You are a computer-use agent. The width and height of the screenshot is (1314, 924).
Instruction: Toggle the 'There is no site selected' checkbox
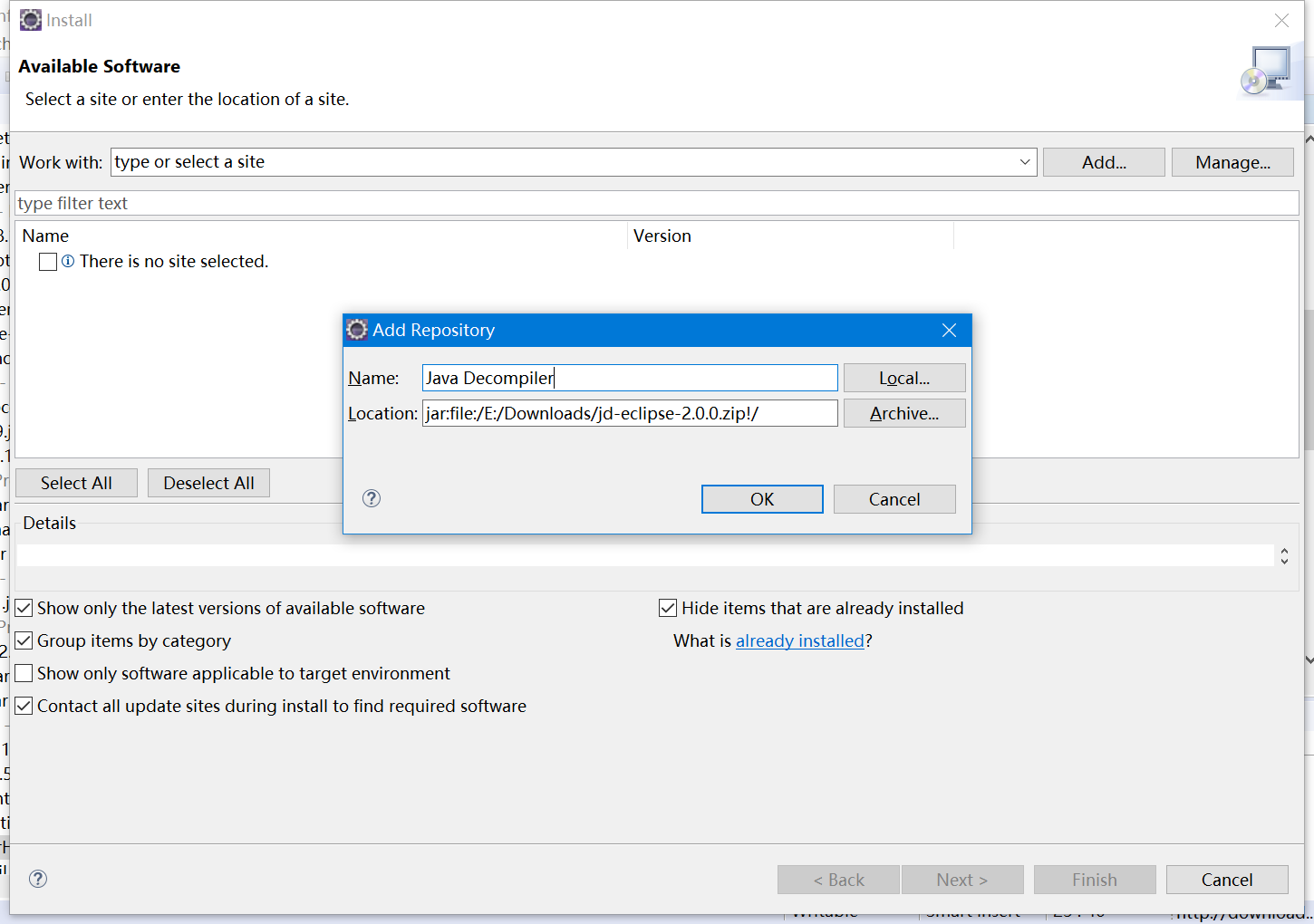click(48, 262)
